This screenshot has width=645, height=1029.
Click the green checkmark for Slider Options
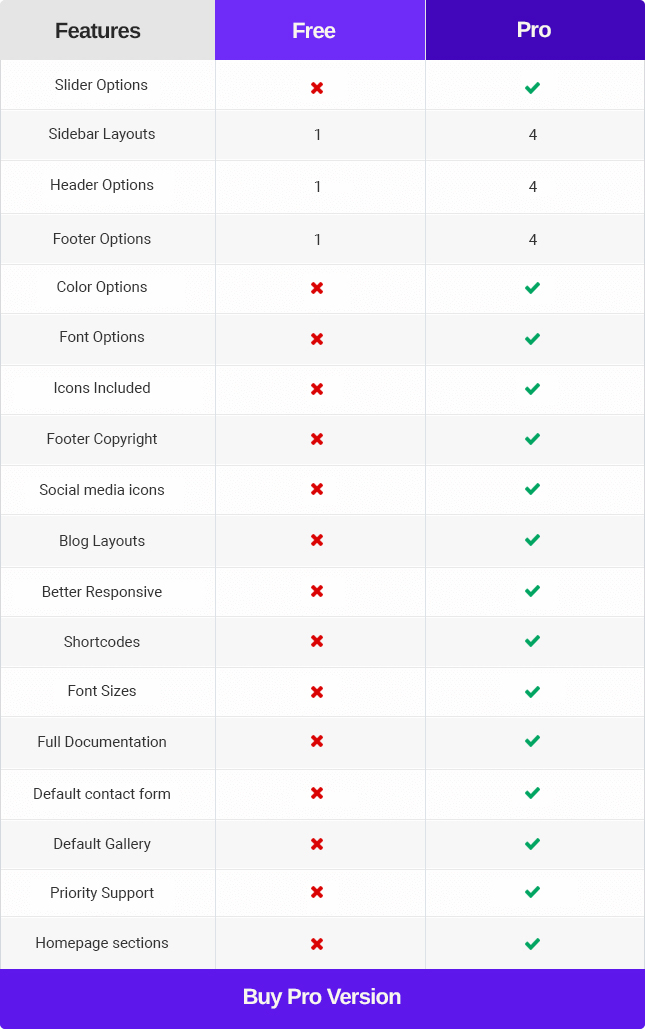(x=532, y=88)
